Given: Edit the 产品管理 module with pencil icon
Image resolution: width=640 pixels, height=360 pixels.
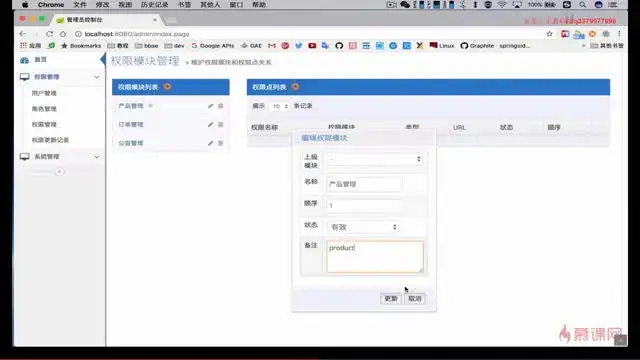Looking at the screenshot, I should pos(211,106).
